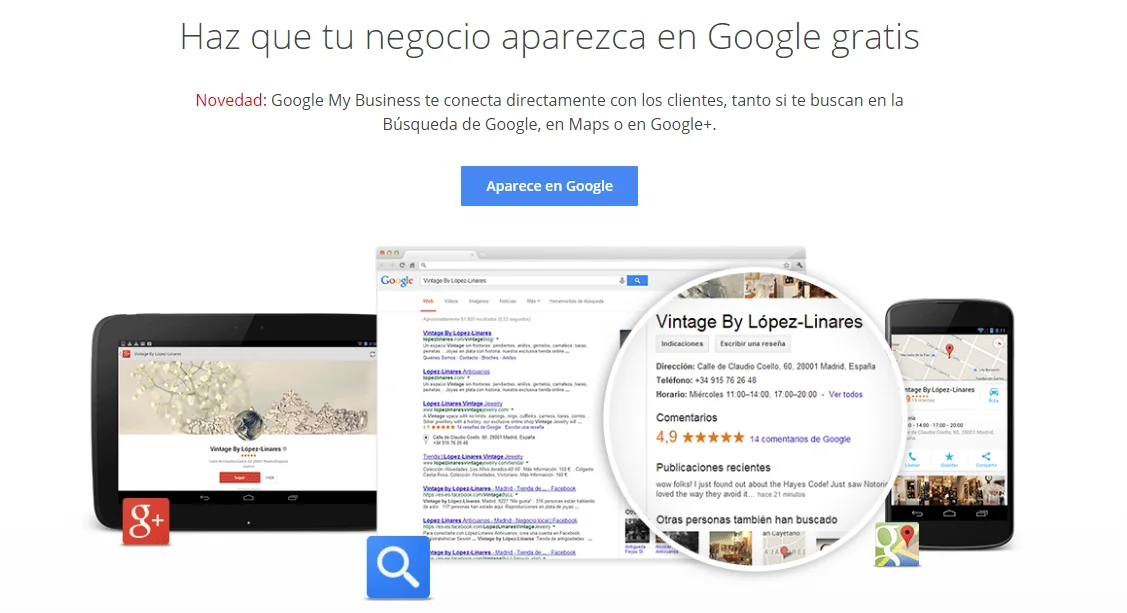Click compass icon on phone map
This screenshot has width=1127, height=613.
(x=998, y=344)
